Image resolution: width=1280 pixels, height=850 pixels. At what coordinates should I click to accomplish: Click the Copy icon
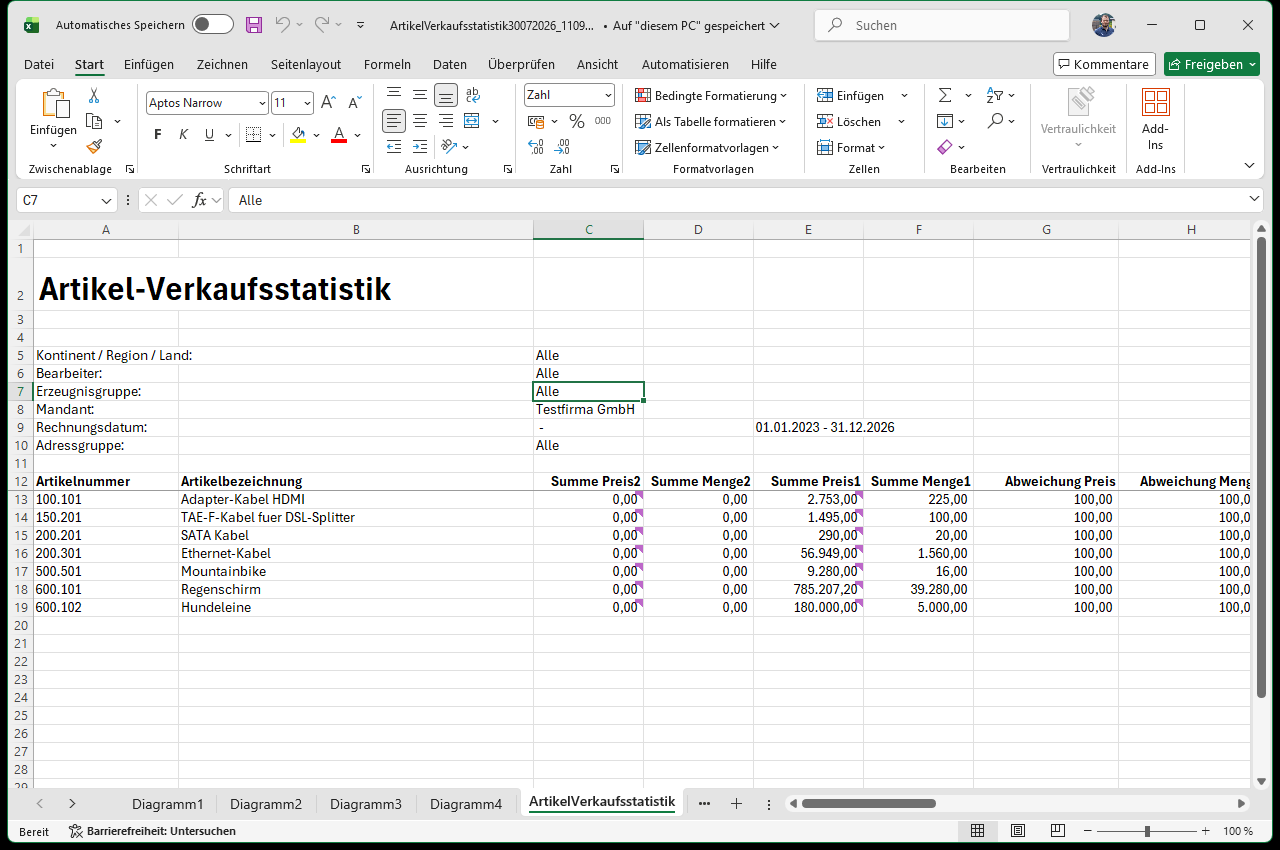[94, 121]
